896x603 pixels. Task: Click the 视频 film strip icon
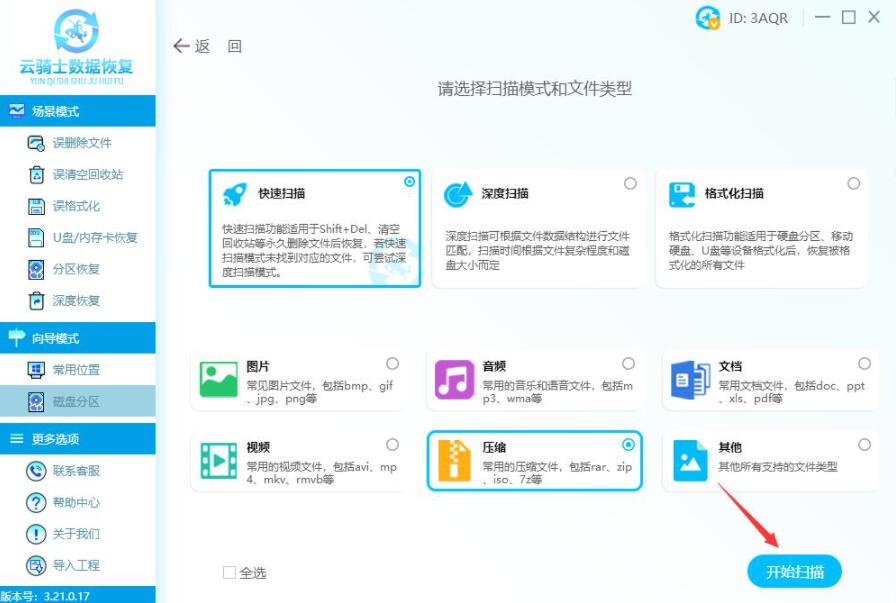coord(219,461)
